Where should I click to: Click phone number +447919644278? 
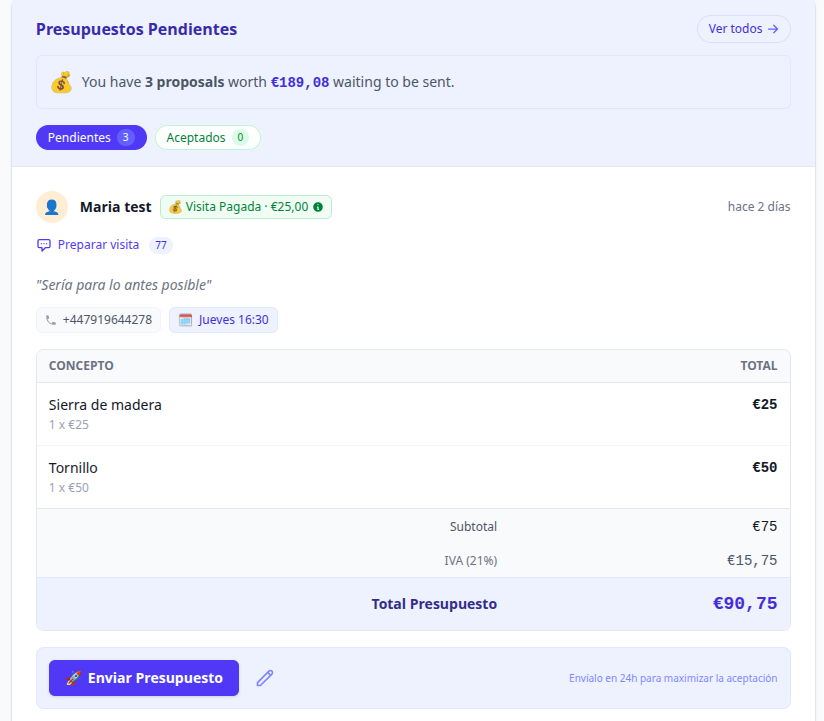click(x=107, y=320)
